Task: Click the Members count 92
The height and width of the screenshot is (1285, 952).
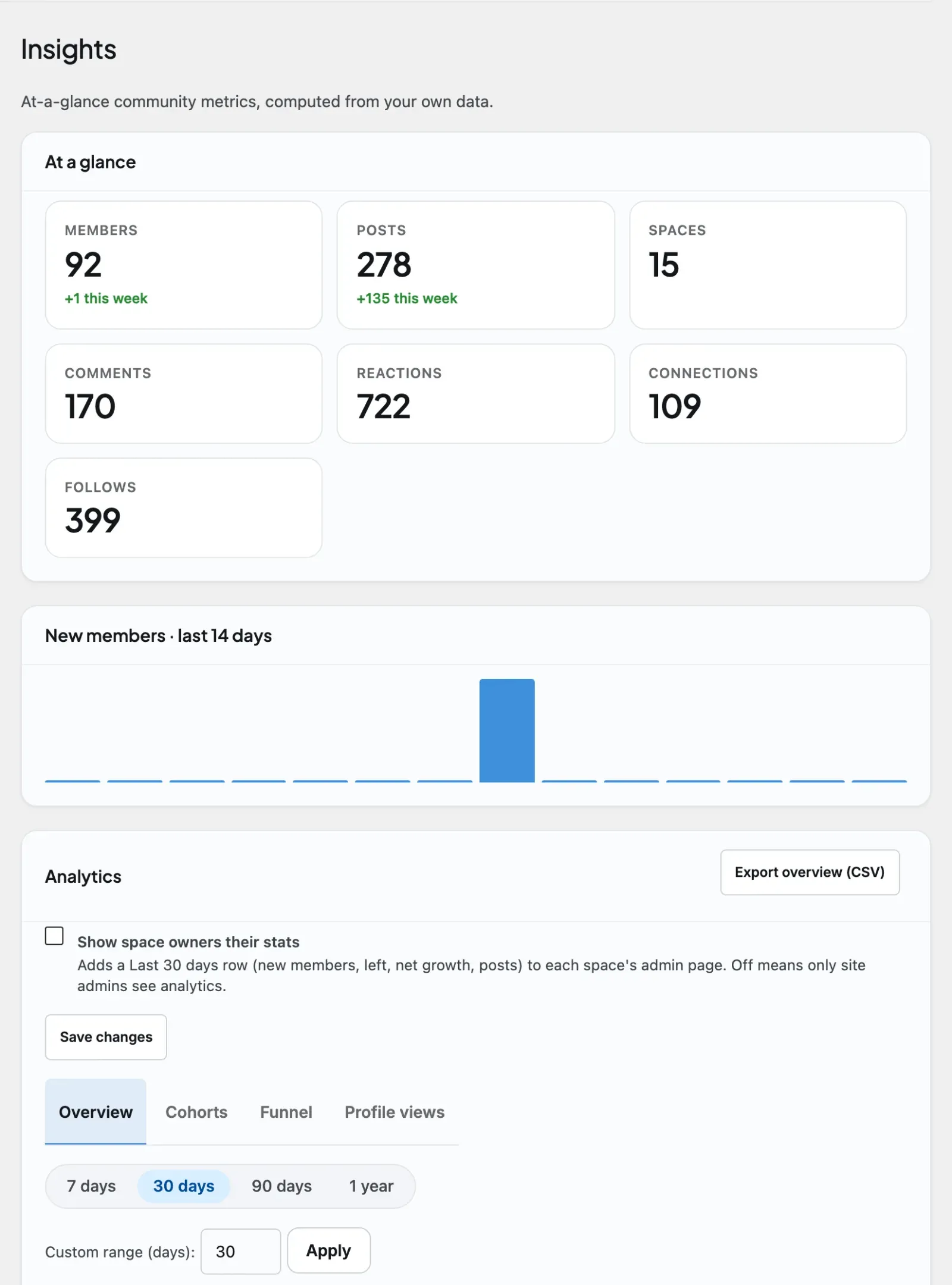Action: (x=83, y=265)
